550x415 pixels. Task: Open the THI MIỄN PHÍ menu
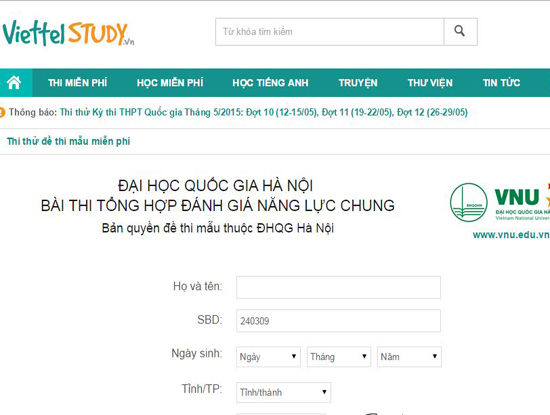78,83
